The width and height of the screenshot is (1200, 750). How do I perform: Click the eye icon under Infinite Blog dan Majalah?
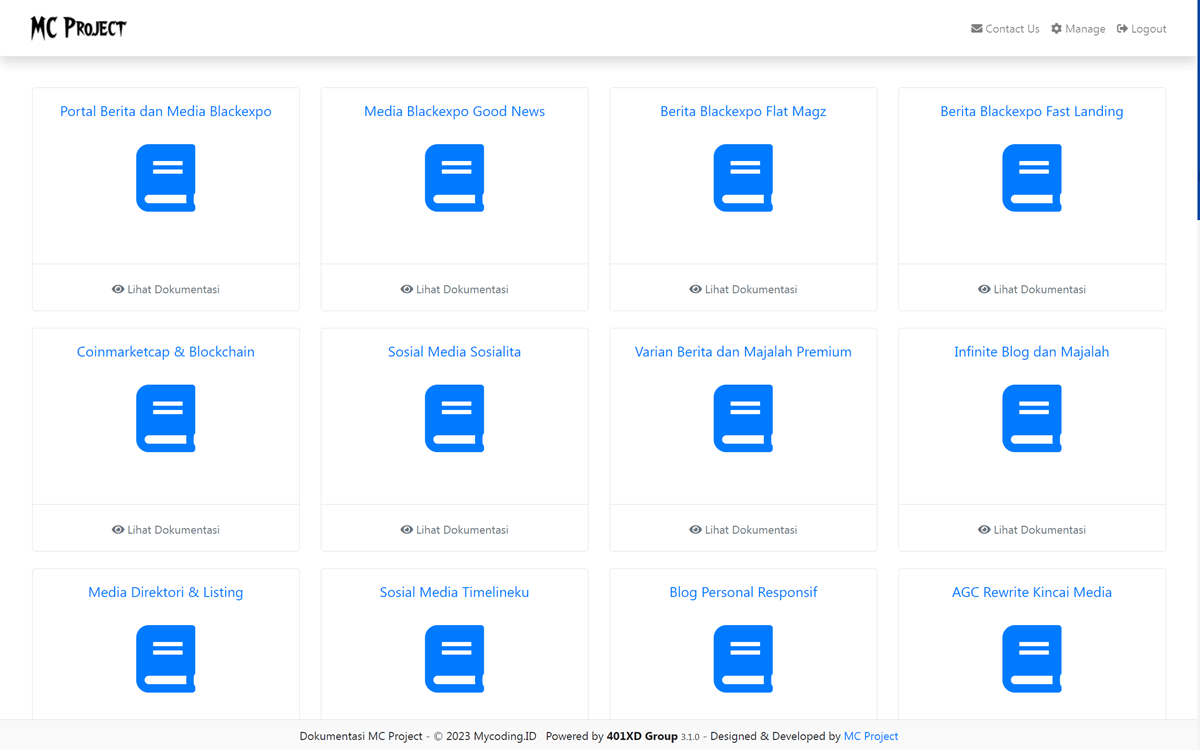[983, 530]
